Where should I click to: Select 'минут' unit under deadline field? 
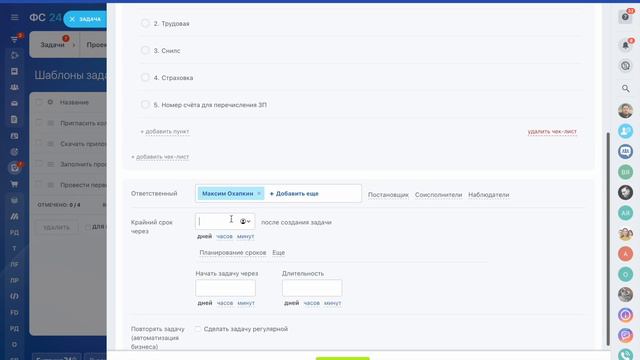(245, 236)
